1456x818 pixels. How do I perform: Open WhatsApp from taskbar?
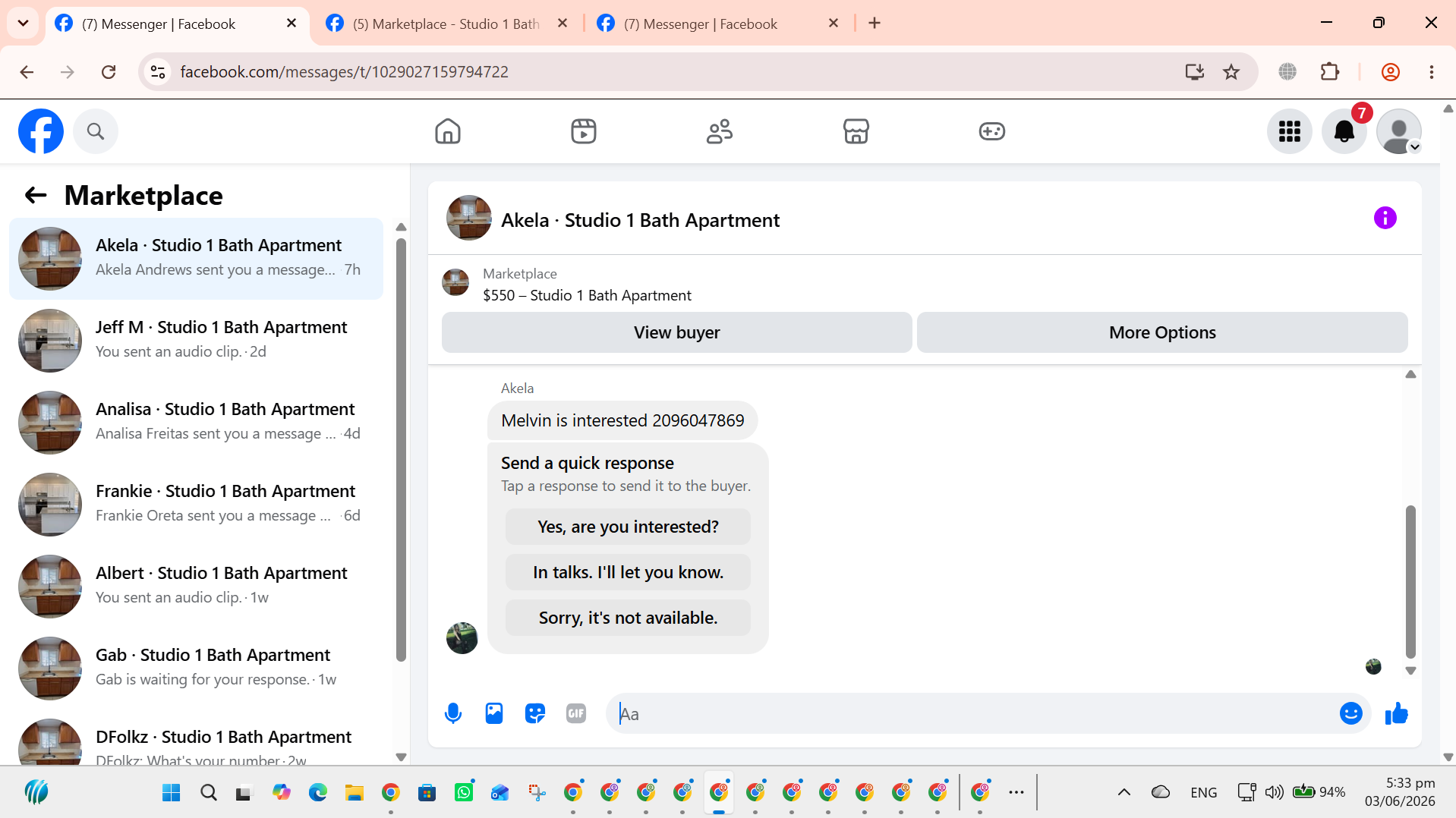click(x=464, y=793)
